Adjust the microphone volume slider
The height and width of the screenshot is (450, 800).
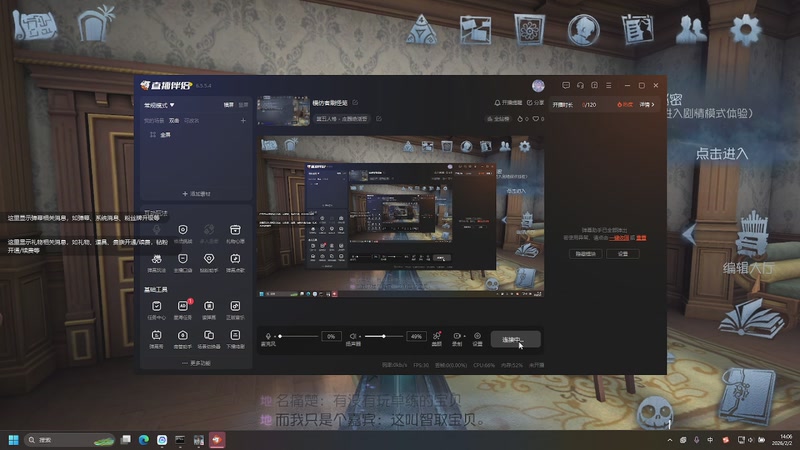(x=299, y=336)
